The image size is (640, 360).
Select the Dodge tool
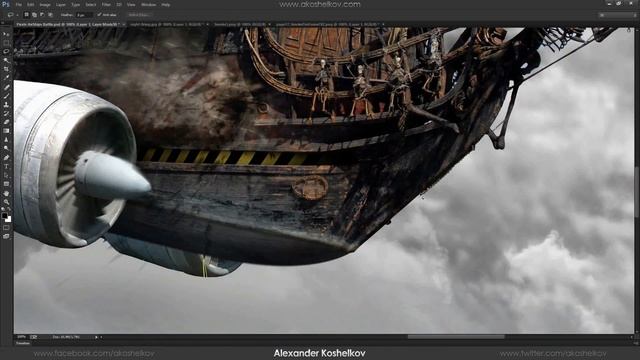[6, 149]
